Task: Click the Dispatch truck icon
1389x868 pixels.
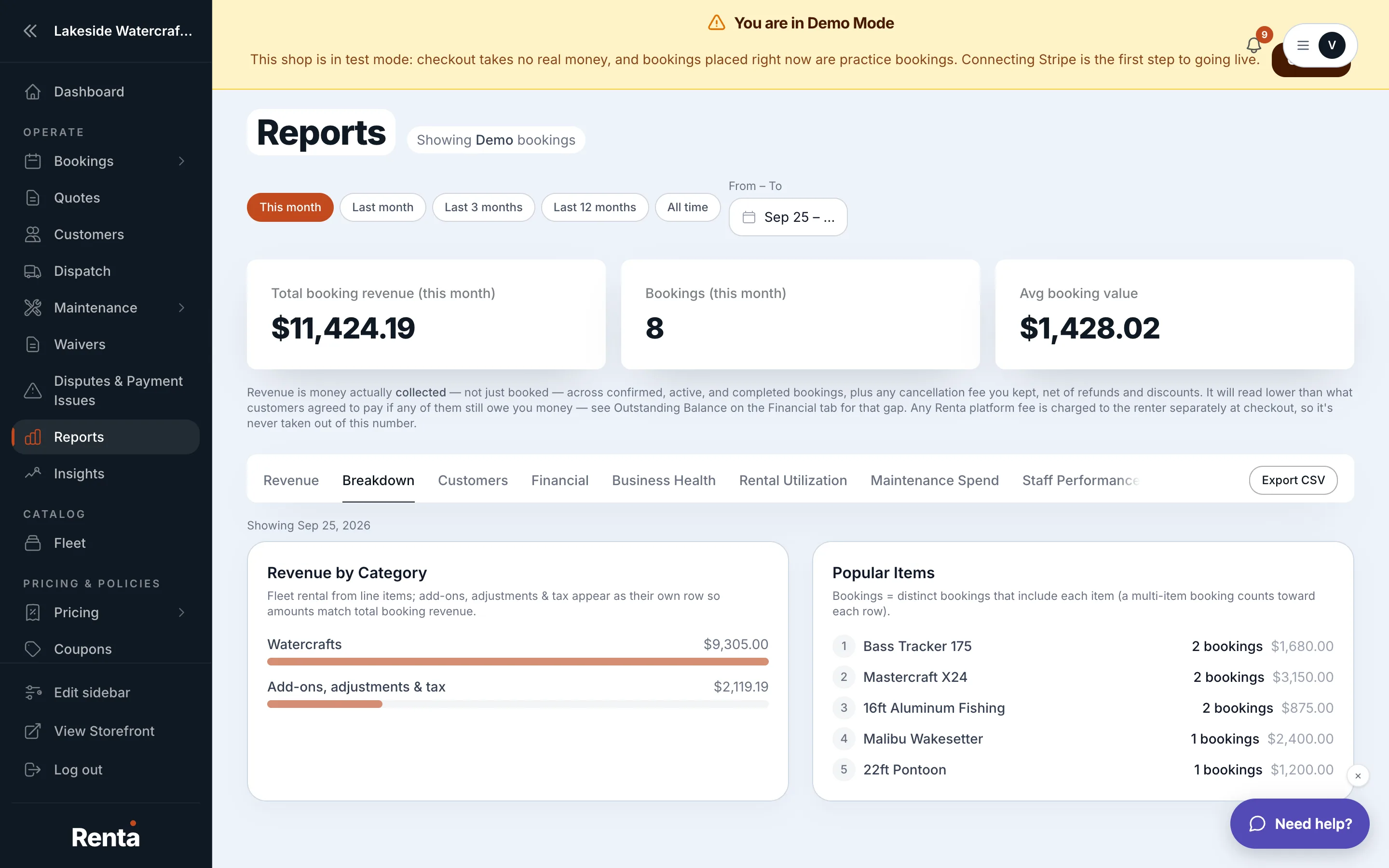Action: [x=33, y=271]
